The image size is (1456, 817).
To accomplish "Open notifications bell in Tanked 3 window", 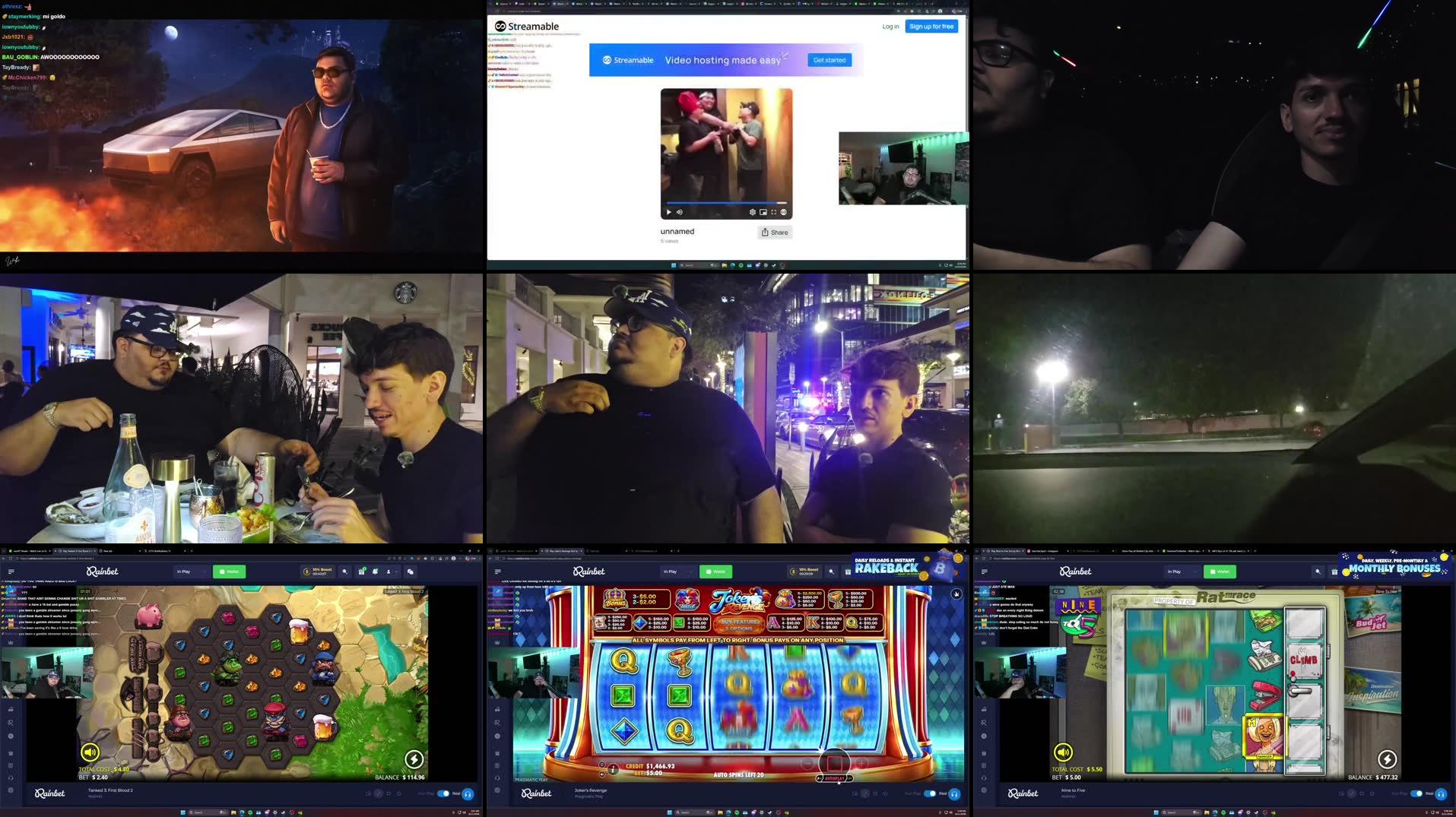I will coord(375,572).
